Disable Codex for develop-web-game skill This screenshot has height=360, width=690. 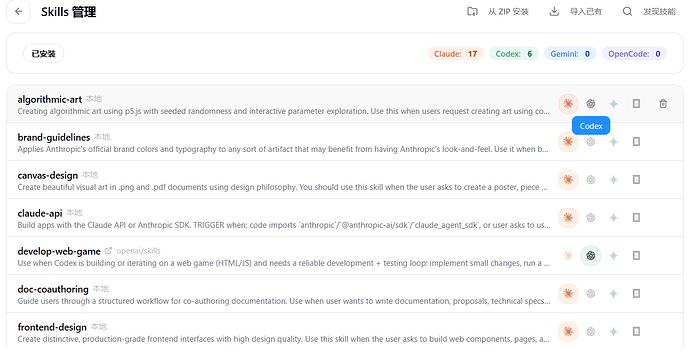tap(591, 256)
